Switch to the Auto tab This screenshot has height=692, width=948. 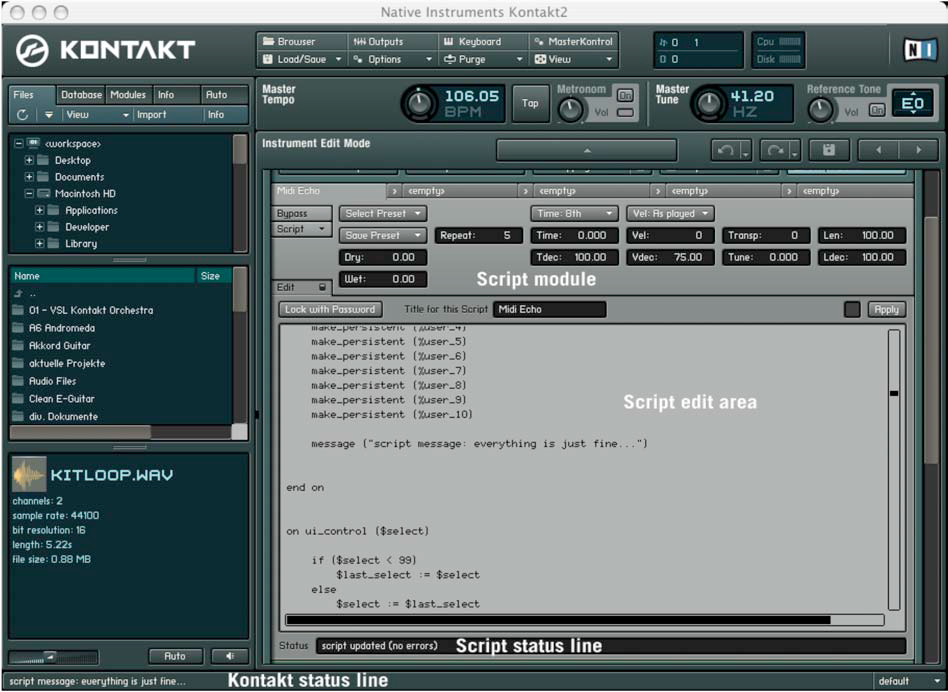click(x=224, y=95)
